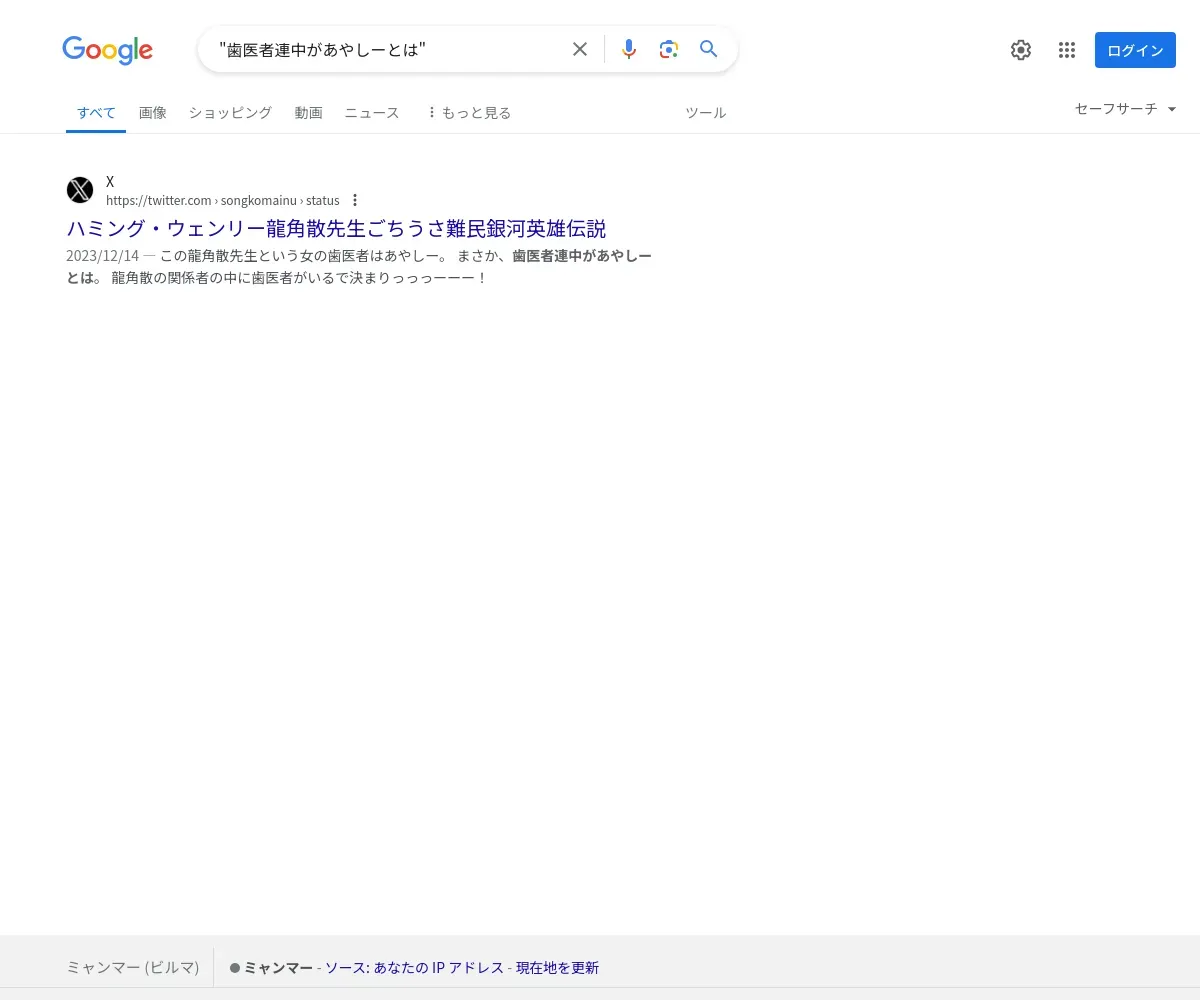Switch to the 動画 tab
This screenshot has width=1200, height=1000.
308,113
